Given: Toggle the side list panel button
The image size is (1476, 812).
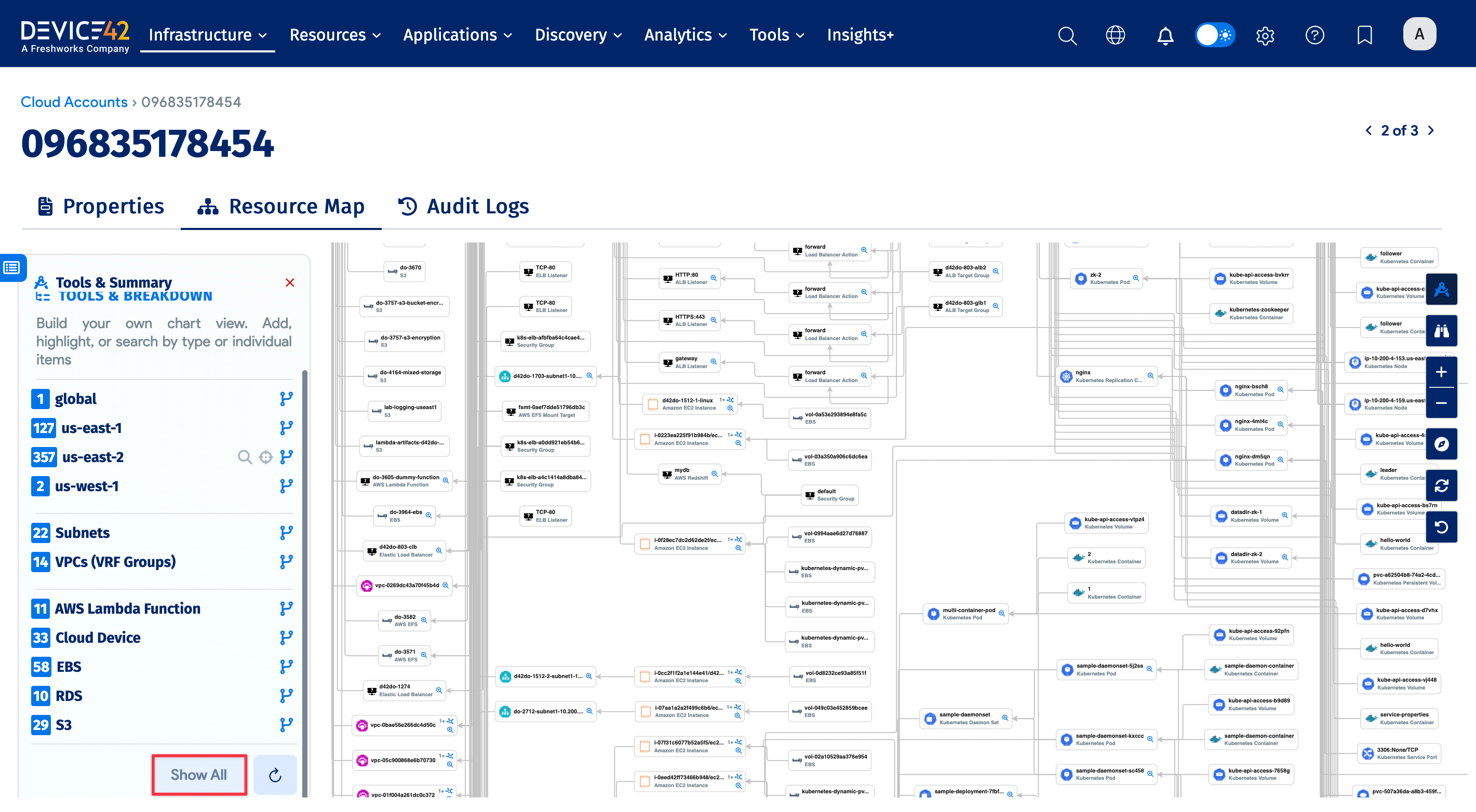Looking at the screenshot, I should coord(12,267).
